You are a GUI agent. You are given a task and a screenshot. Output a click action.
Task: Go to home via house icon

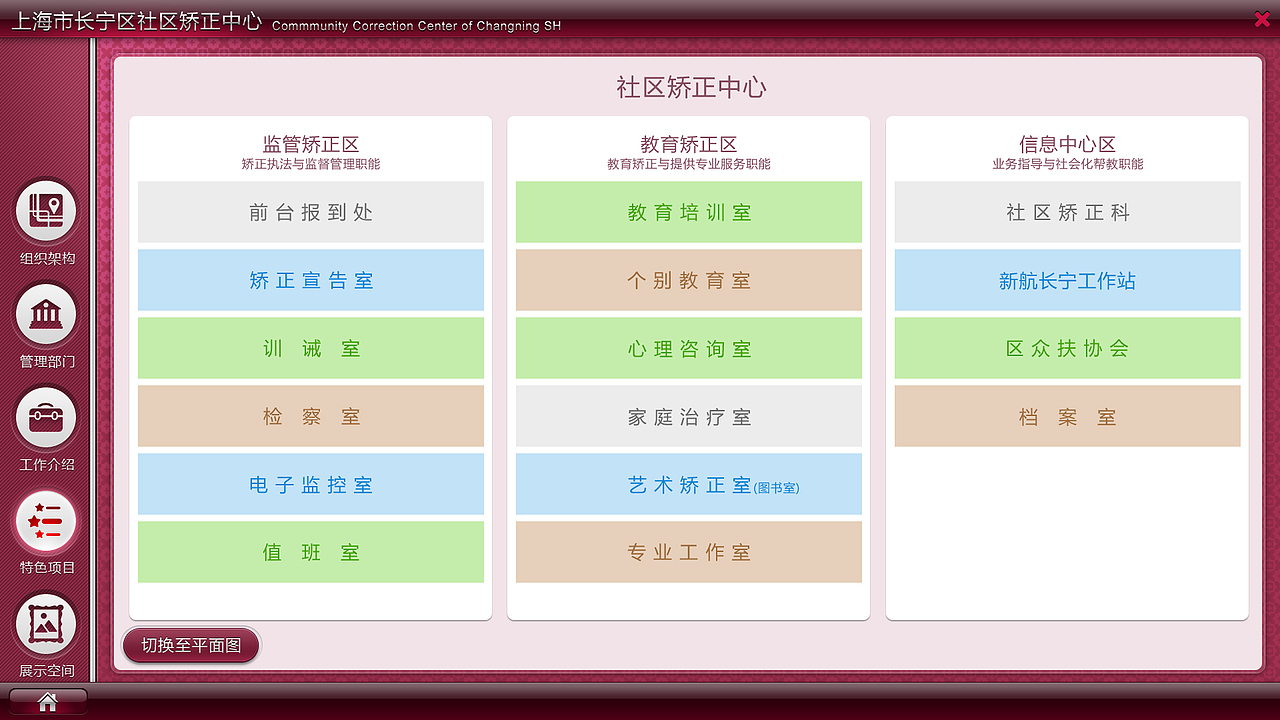click(x=48, y=702)
